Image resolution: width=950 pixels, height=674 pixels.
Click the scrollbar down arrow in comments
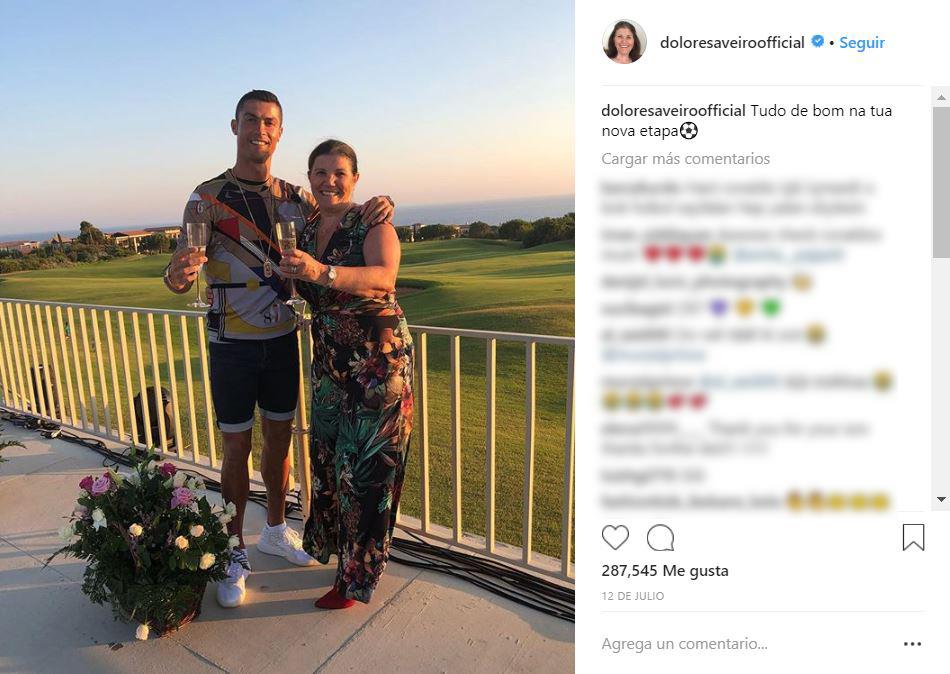point(942,499)
